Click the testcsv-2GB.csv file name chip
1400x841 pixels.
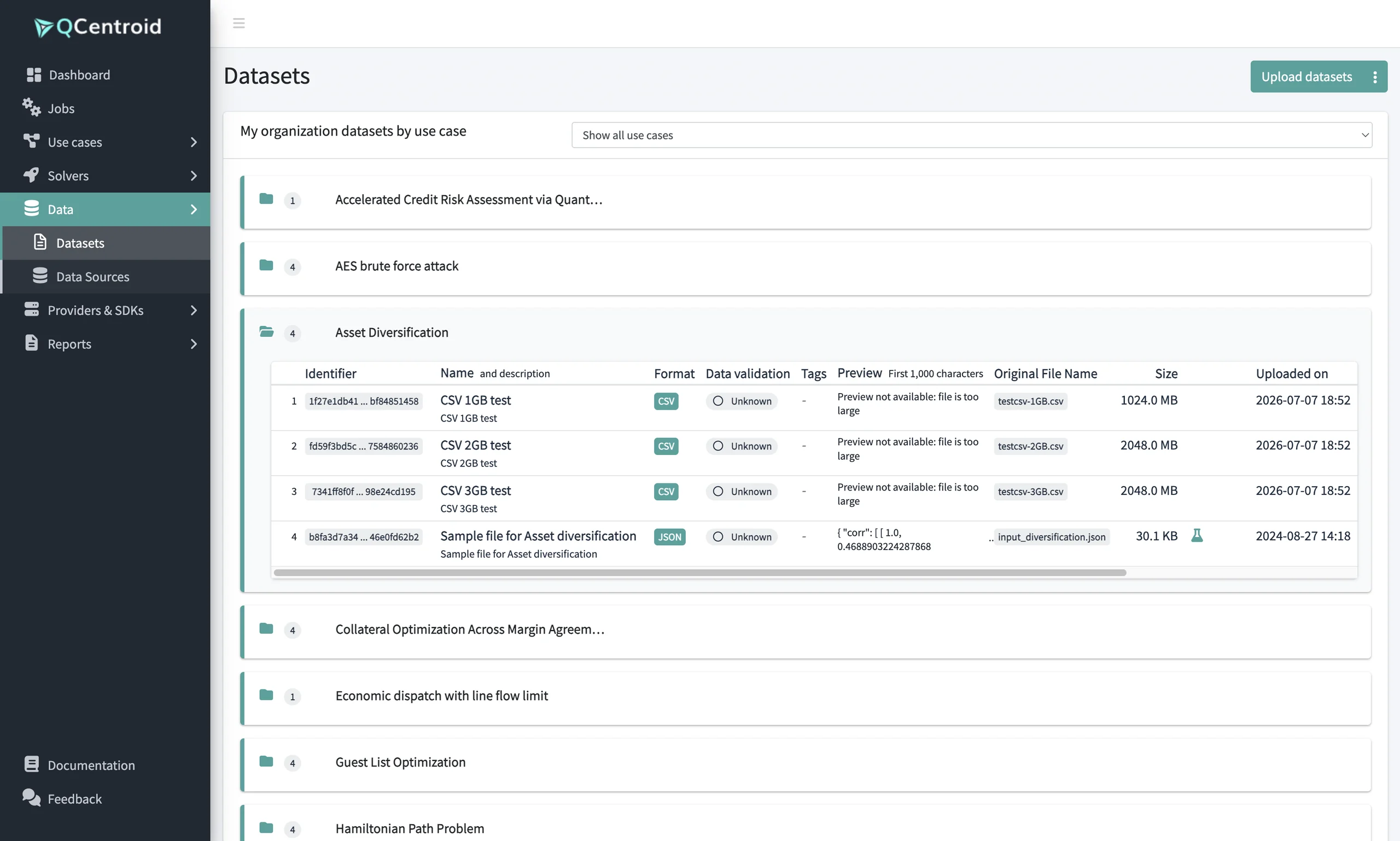(1030, 446)
